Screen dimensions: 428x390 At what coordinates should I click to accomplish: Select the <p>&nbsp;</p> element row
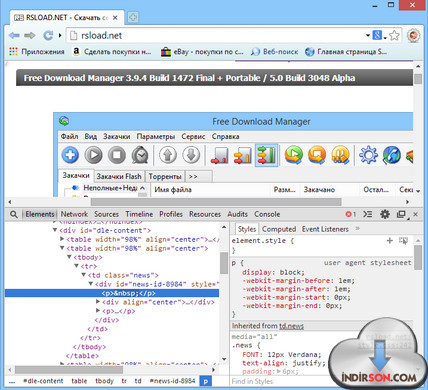pyautogui.click(x=112, y=293)
